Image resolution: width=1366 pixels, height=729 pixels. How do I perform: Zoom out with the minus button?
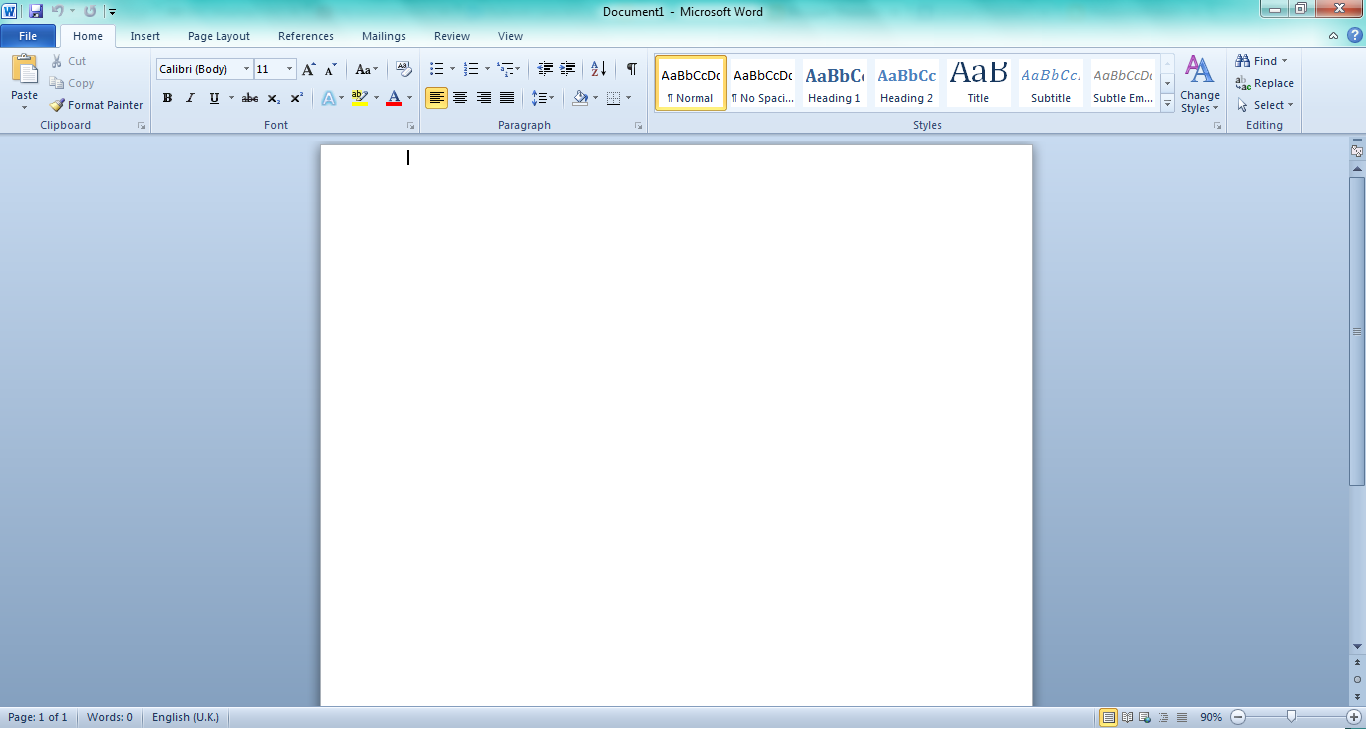click(1238, 717)
